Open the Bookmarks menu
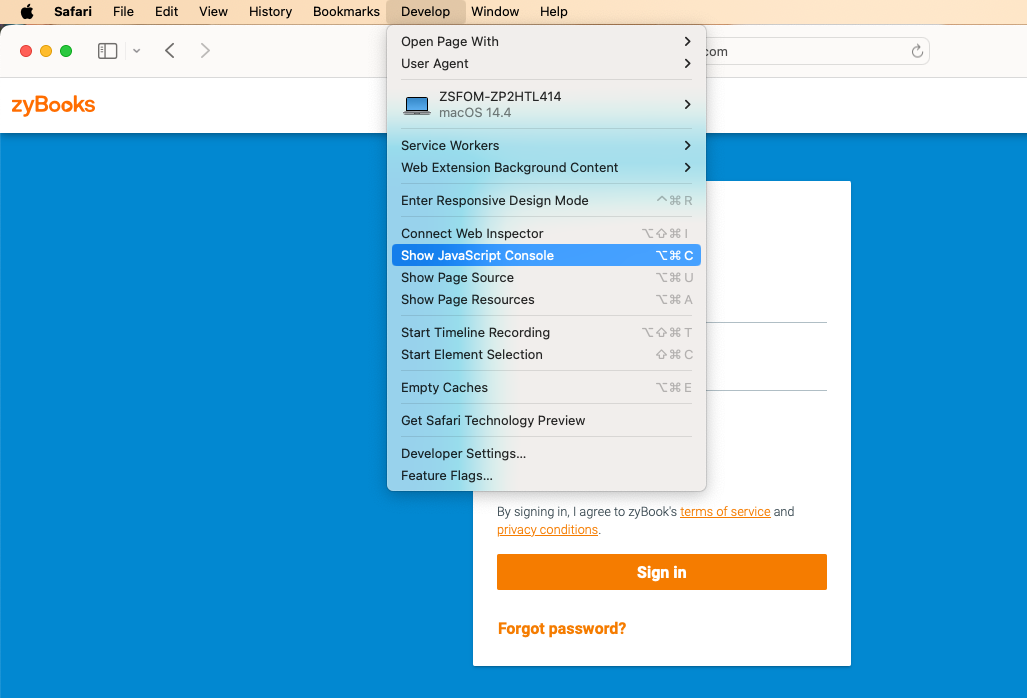The width and height of the screenshot is (1027, 698). click(345, 11)
